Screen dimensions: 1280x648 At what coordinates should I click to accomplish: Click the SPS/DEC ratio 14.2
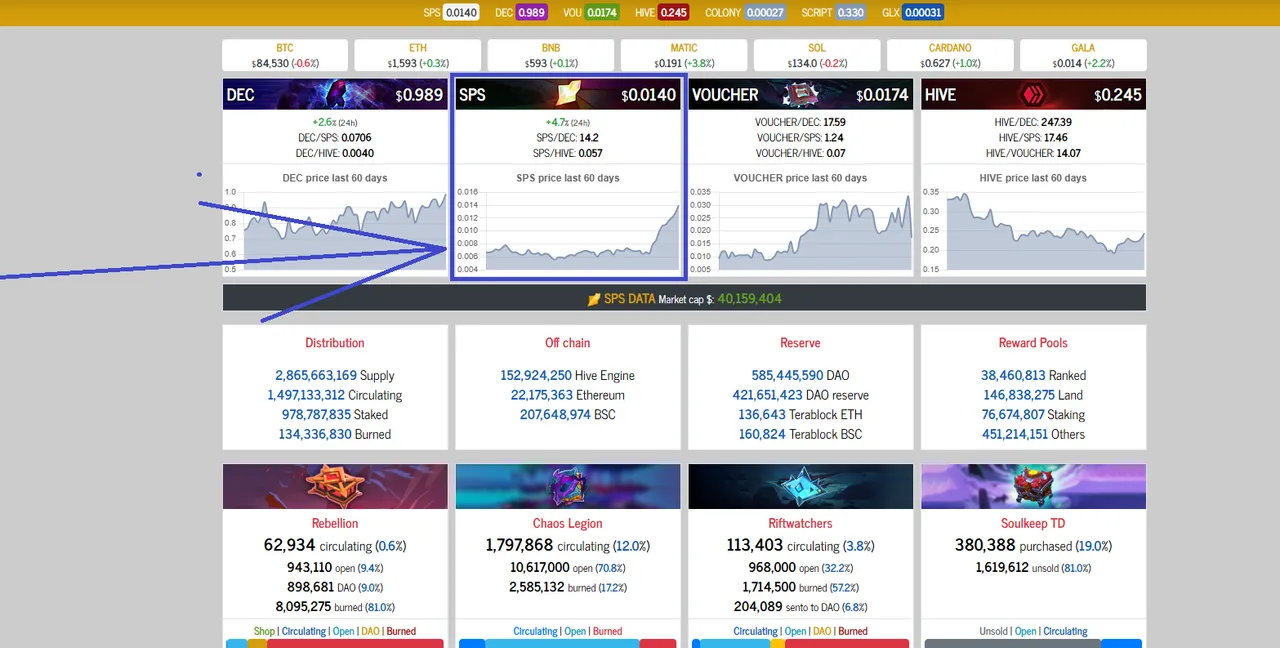(589, 138)
